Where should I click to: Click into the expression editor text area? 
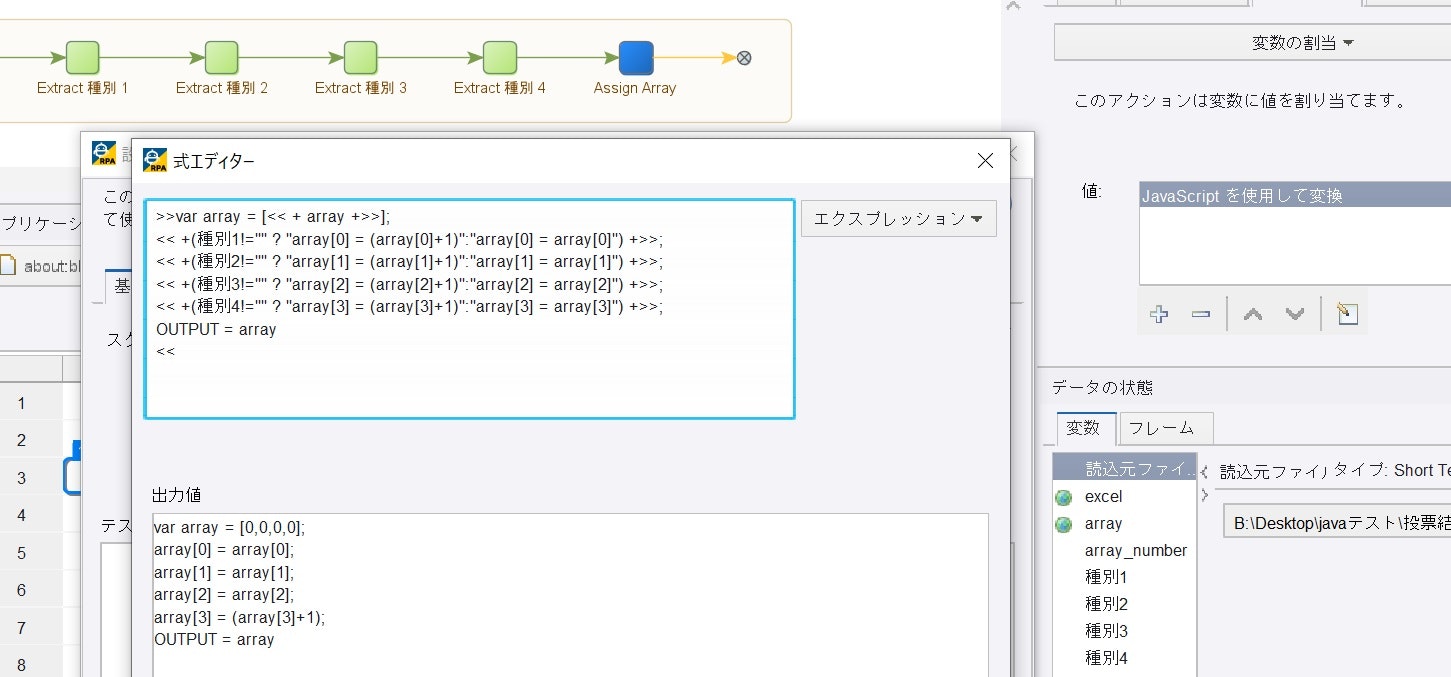(x=469, y=309)
